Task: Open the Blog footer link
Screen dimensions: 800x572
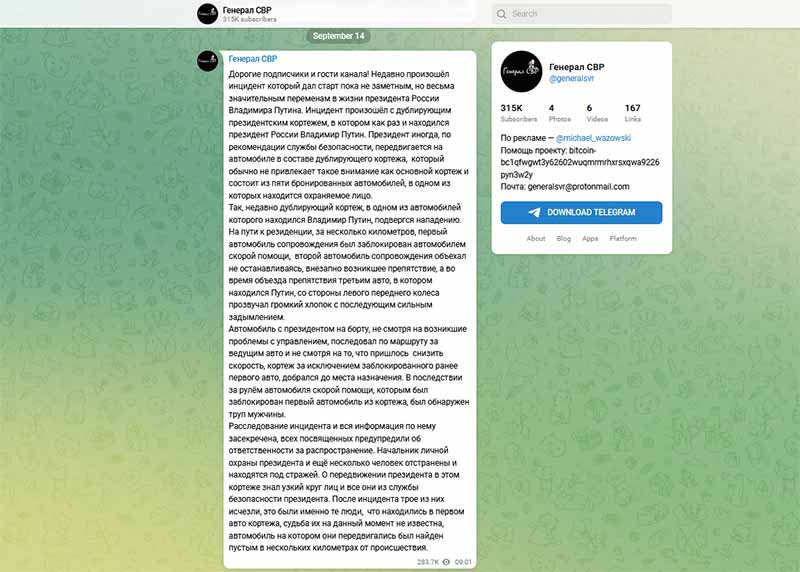Action: point(564,238)
